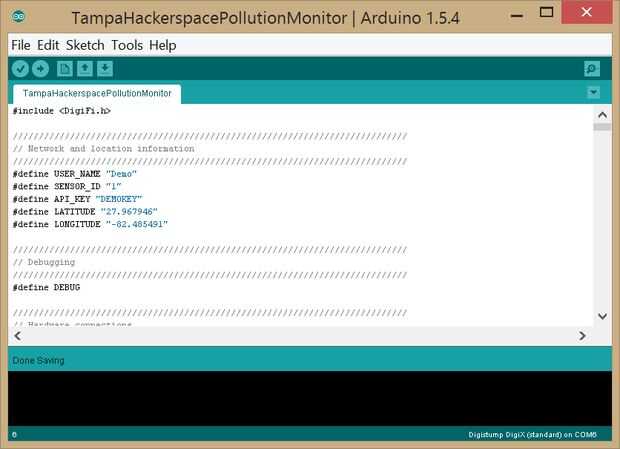Click the #include <DigiFi.h> line
Screen dimensions: 620x449
pyautogui.click(x=62, y=111)
